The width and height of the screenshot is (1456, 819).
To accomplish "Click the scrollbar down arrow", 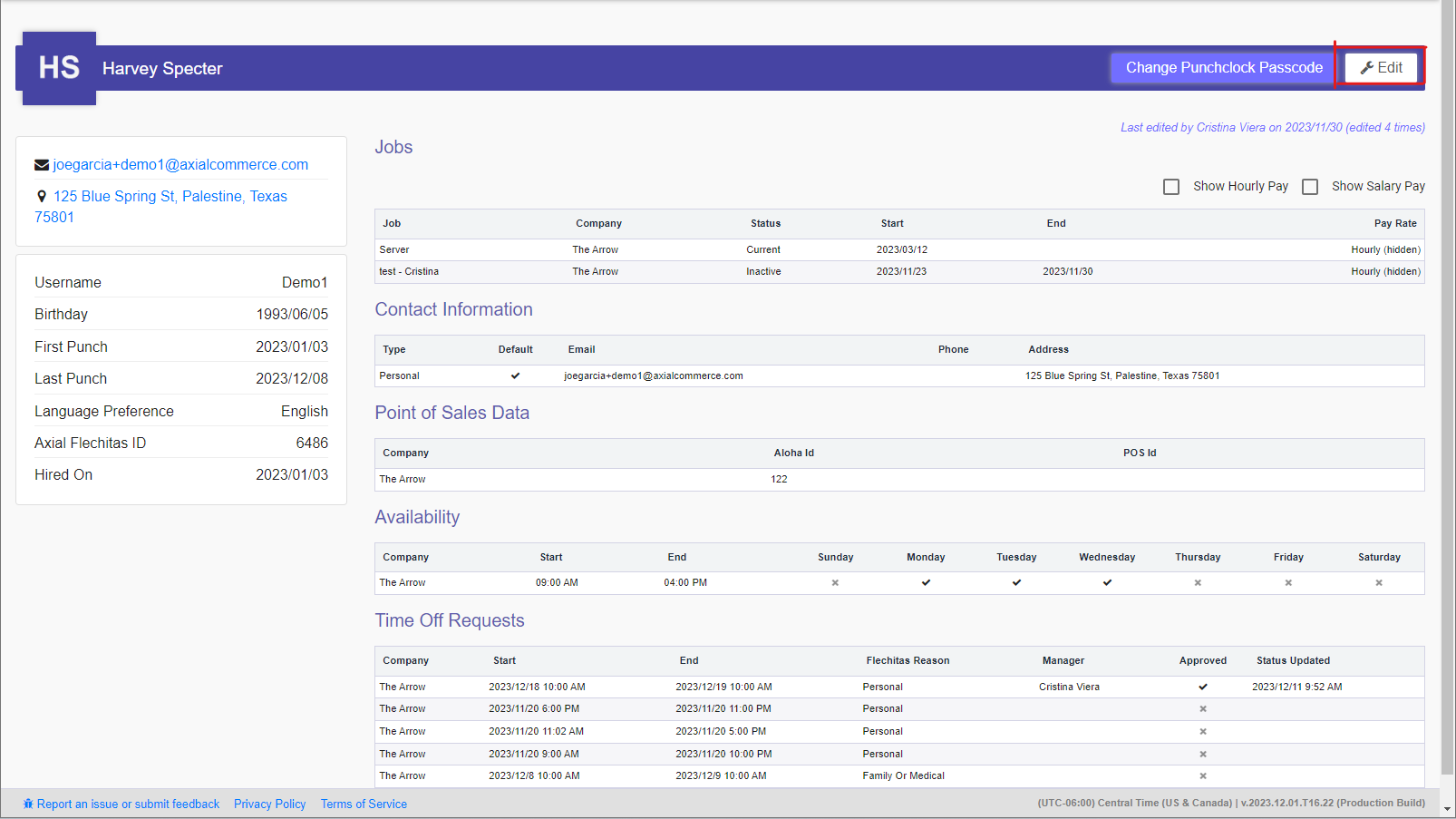I will click(1448, 809).
